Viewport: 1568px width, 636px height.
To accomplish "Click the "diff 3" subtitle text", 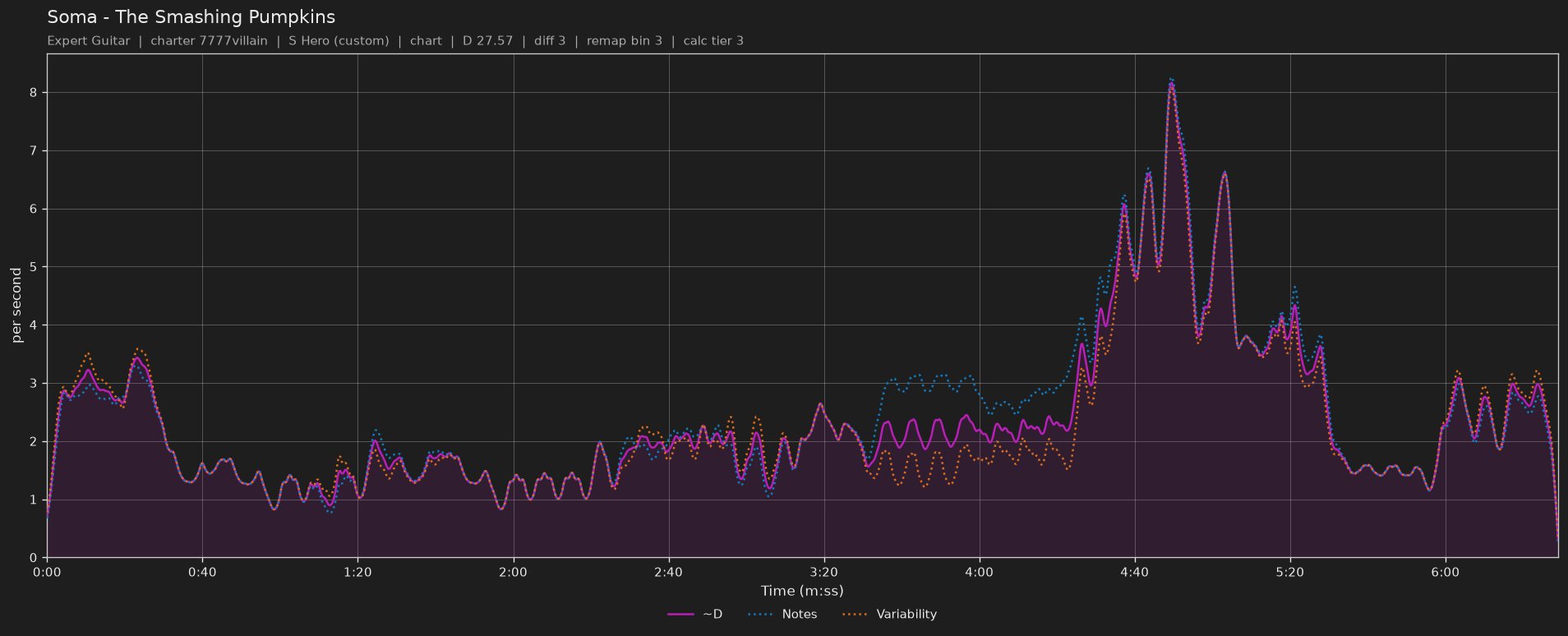I will tap(550, 40).
